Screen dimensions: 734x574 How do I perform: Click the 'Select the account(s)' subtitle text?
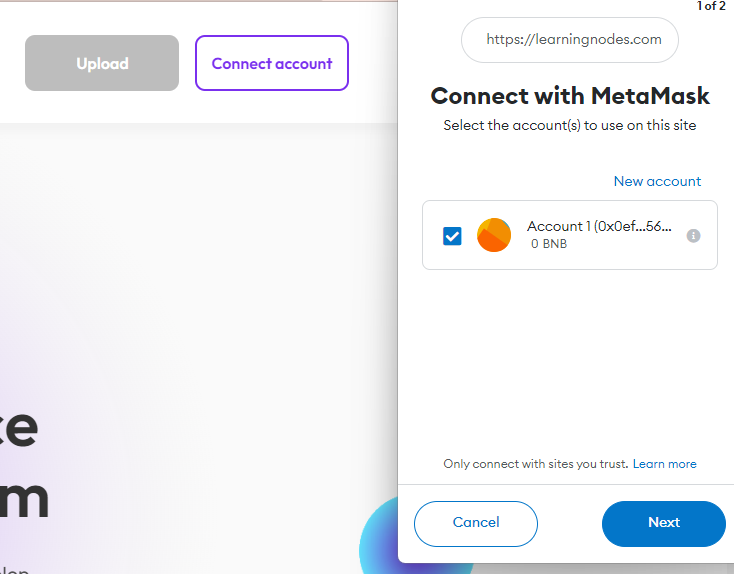570,126
